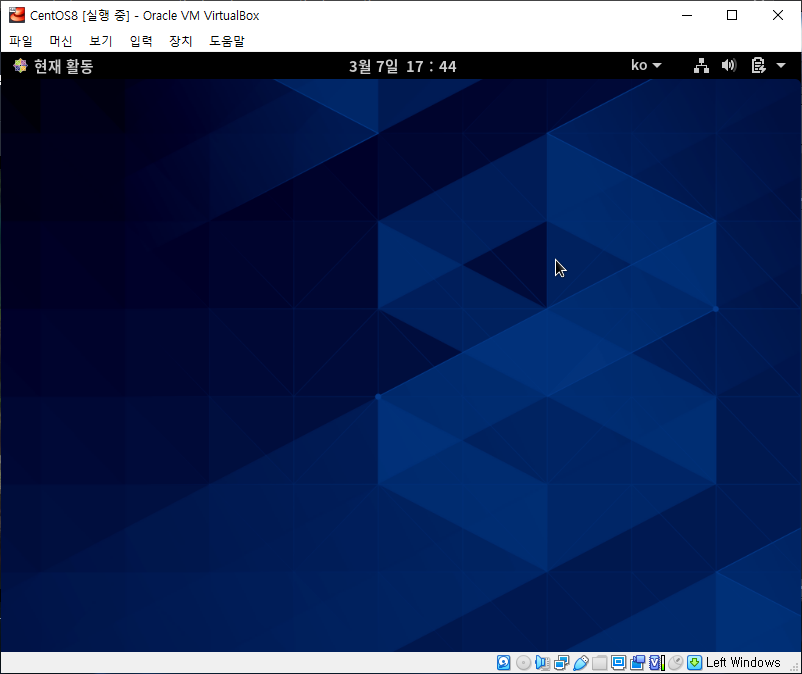Screen dimensions: 802x674
Task: Click the CPU/virtualization status indicator icon
Action: click(x=657, y=663)
